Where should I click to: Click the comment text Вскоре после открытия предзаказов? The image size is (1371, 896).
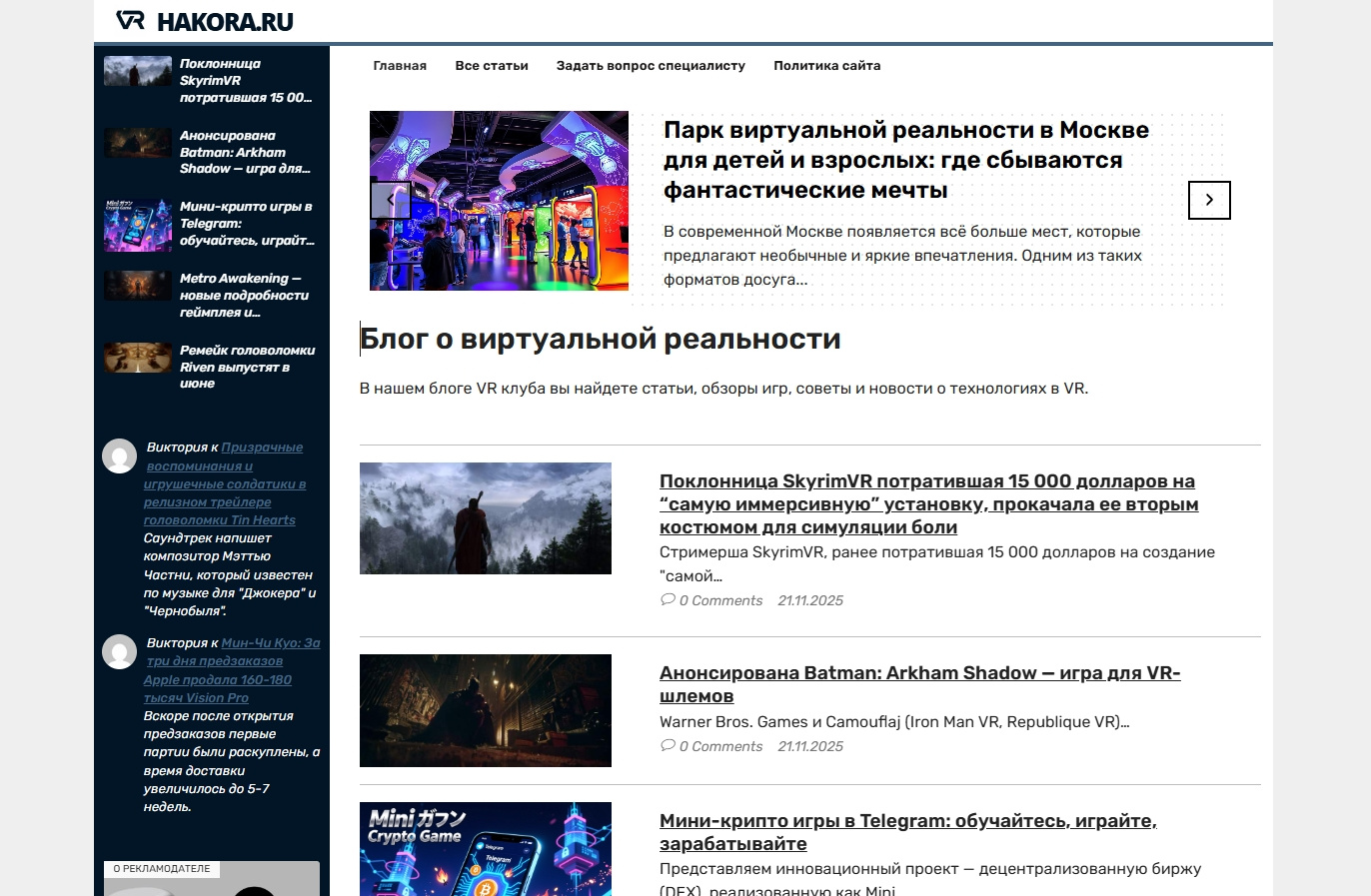point(232,761)
